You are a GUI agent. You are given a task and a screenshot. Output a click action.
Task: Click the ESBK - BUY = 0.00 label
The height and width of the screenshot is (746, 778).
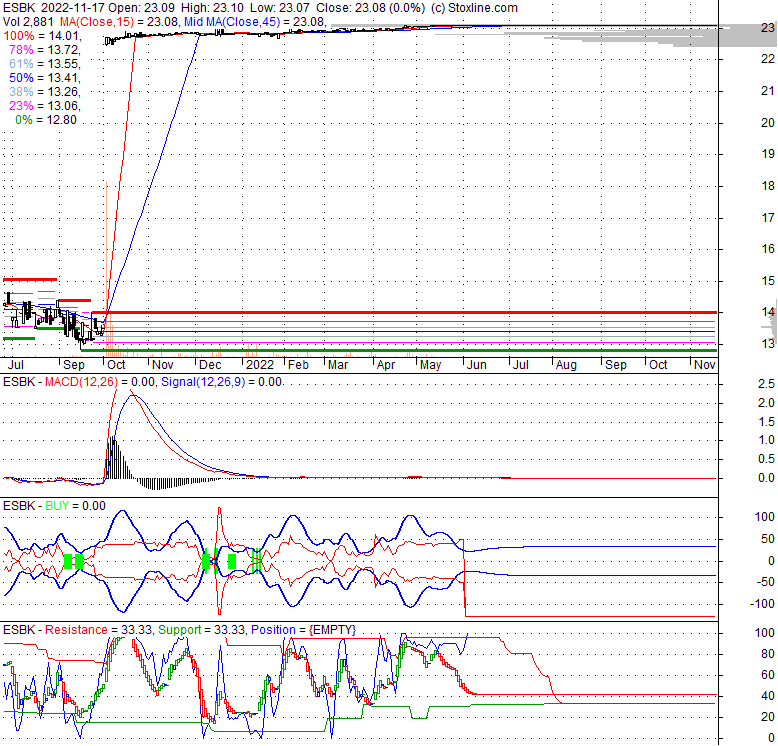tap(54, 506)
